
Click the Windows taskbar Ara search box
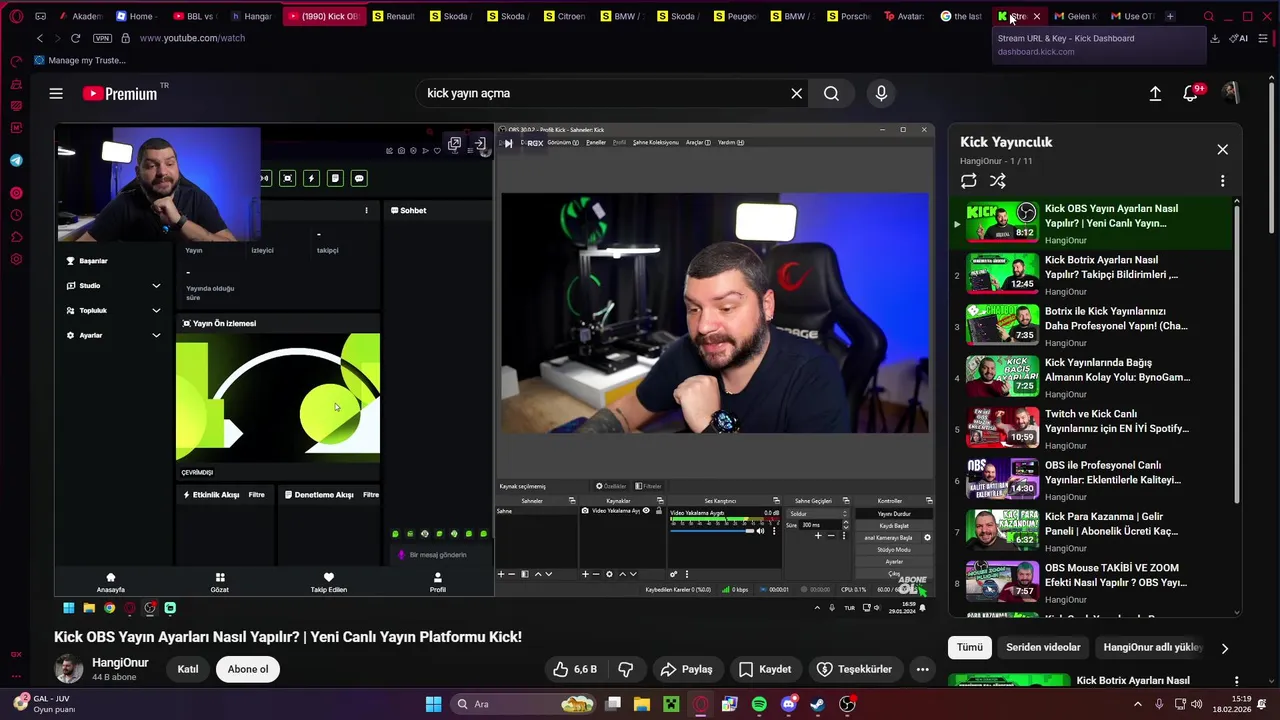[x=523, y=704]
